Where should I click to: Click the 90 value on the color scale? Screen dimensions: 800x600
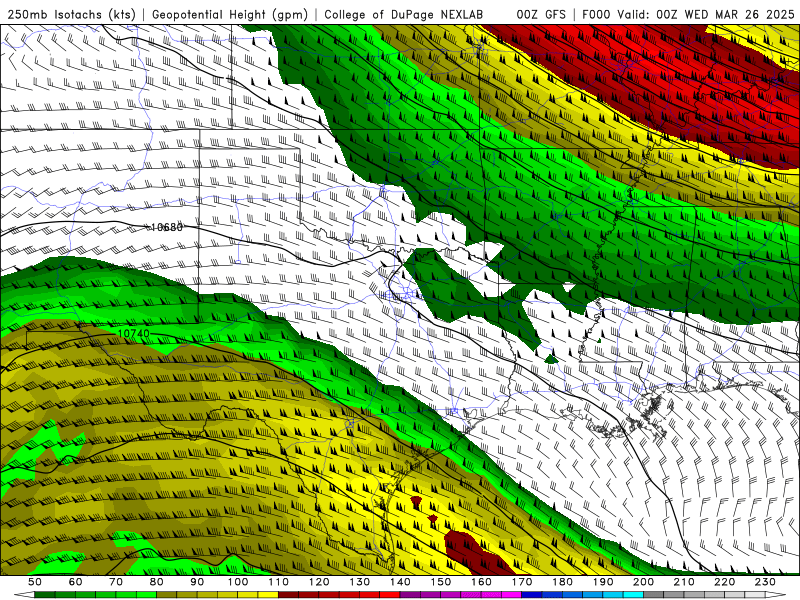[197, 582]
